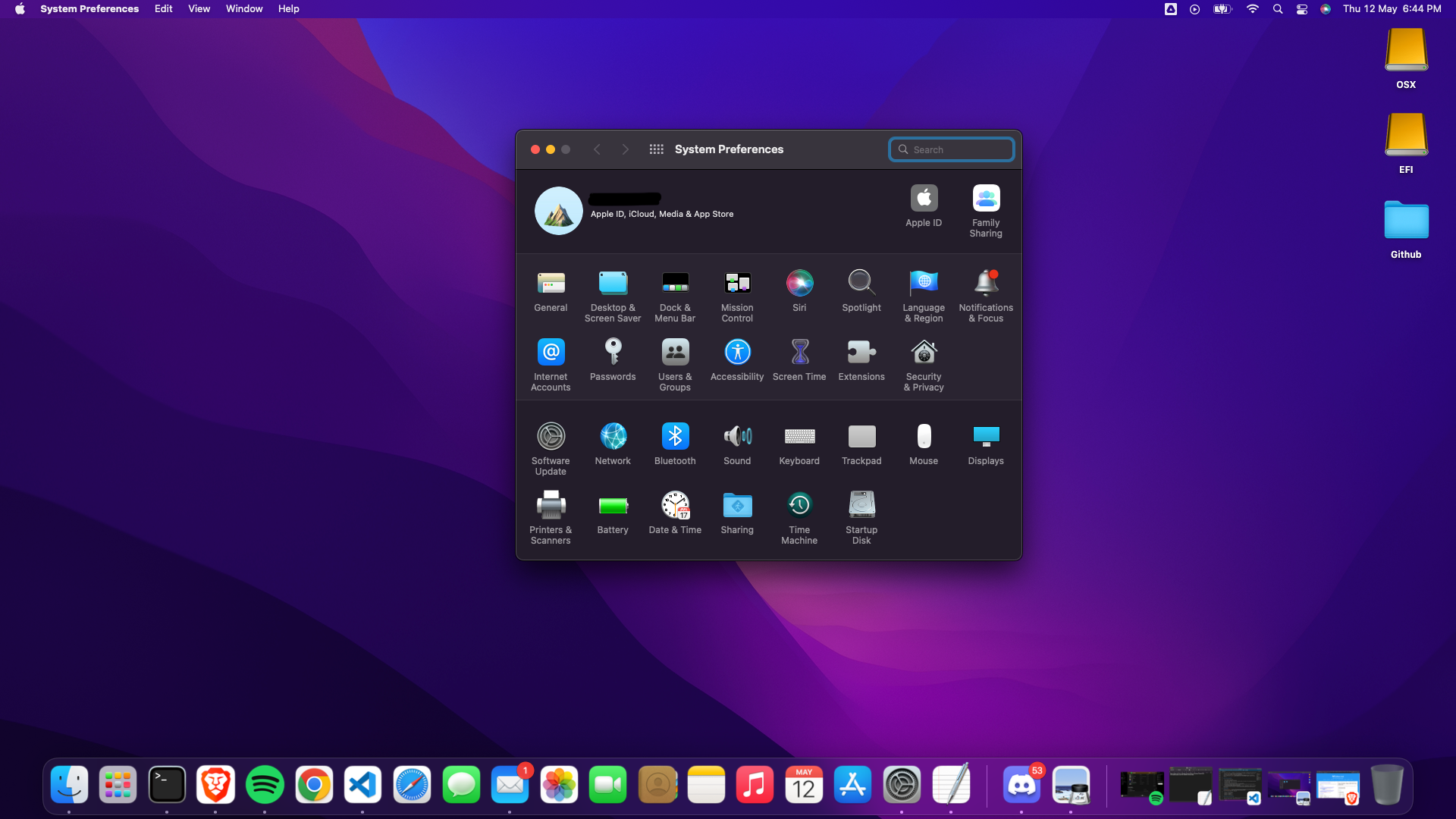
Task: Click the Show All grid button
Action: (657, 149)
